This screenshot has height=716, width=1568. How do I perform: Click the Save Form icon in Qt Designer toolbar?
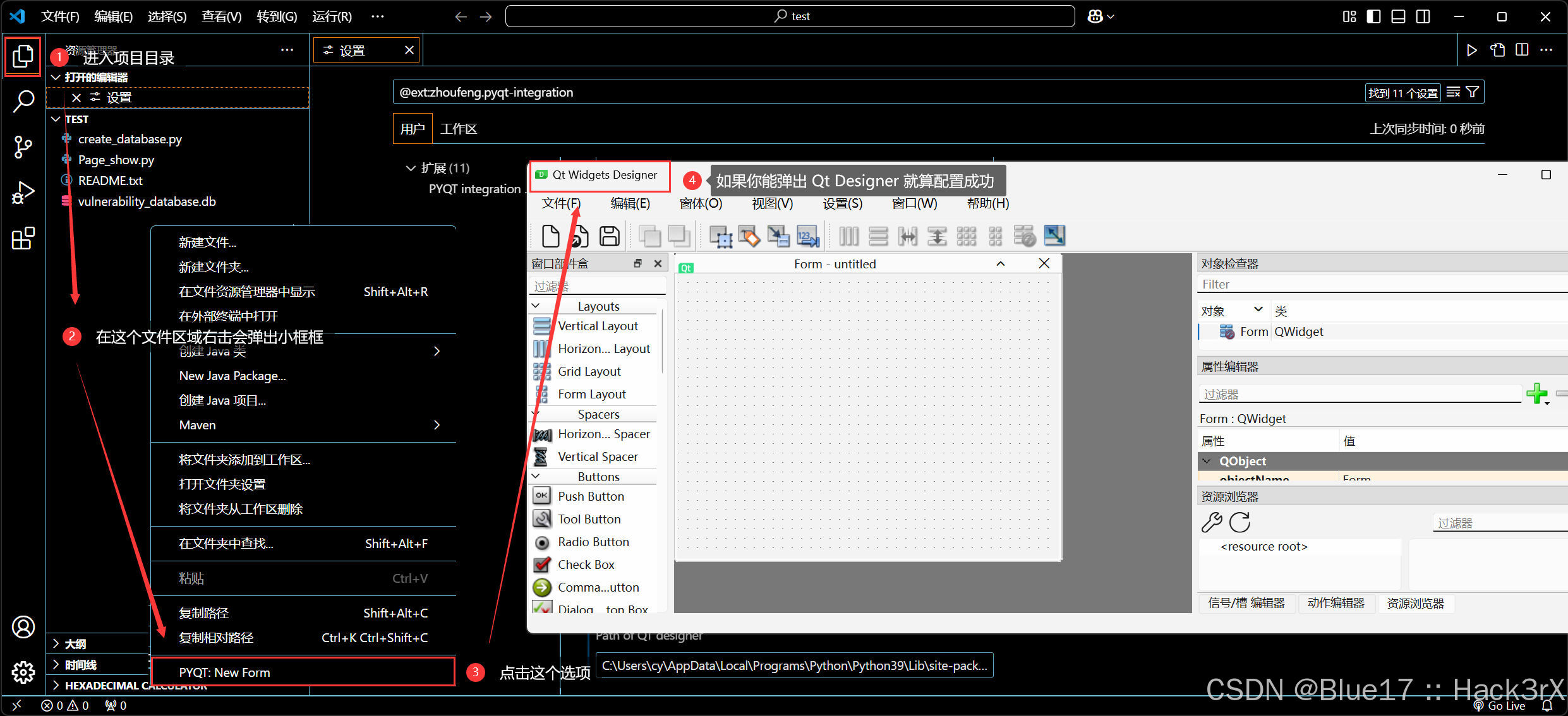click(608, 236)
